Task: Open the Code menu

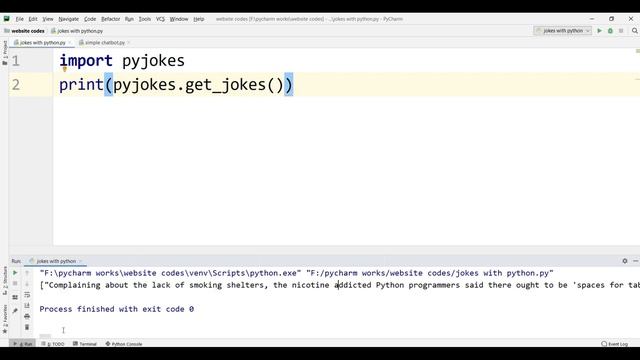Action: click(x=90, y=19)
